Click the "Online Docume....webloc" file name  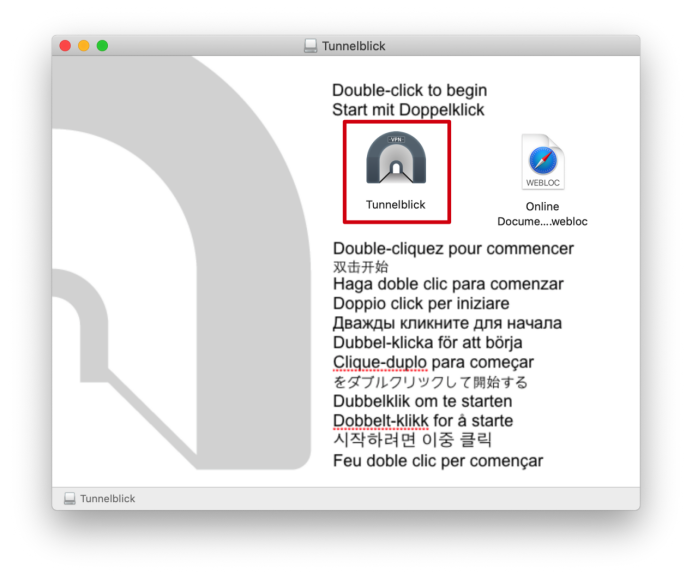[542, 214]
